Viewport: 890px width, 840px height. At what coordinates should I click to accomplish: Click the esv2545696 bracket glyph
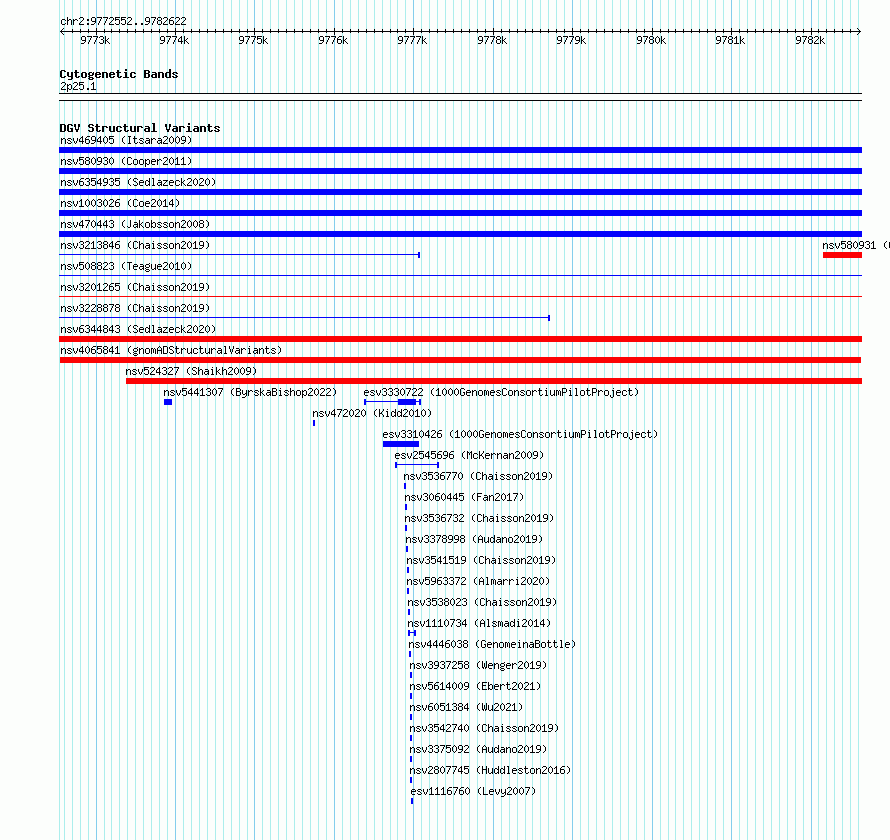click(x=417, y=465)
